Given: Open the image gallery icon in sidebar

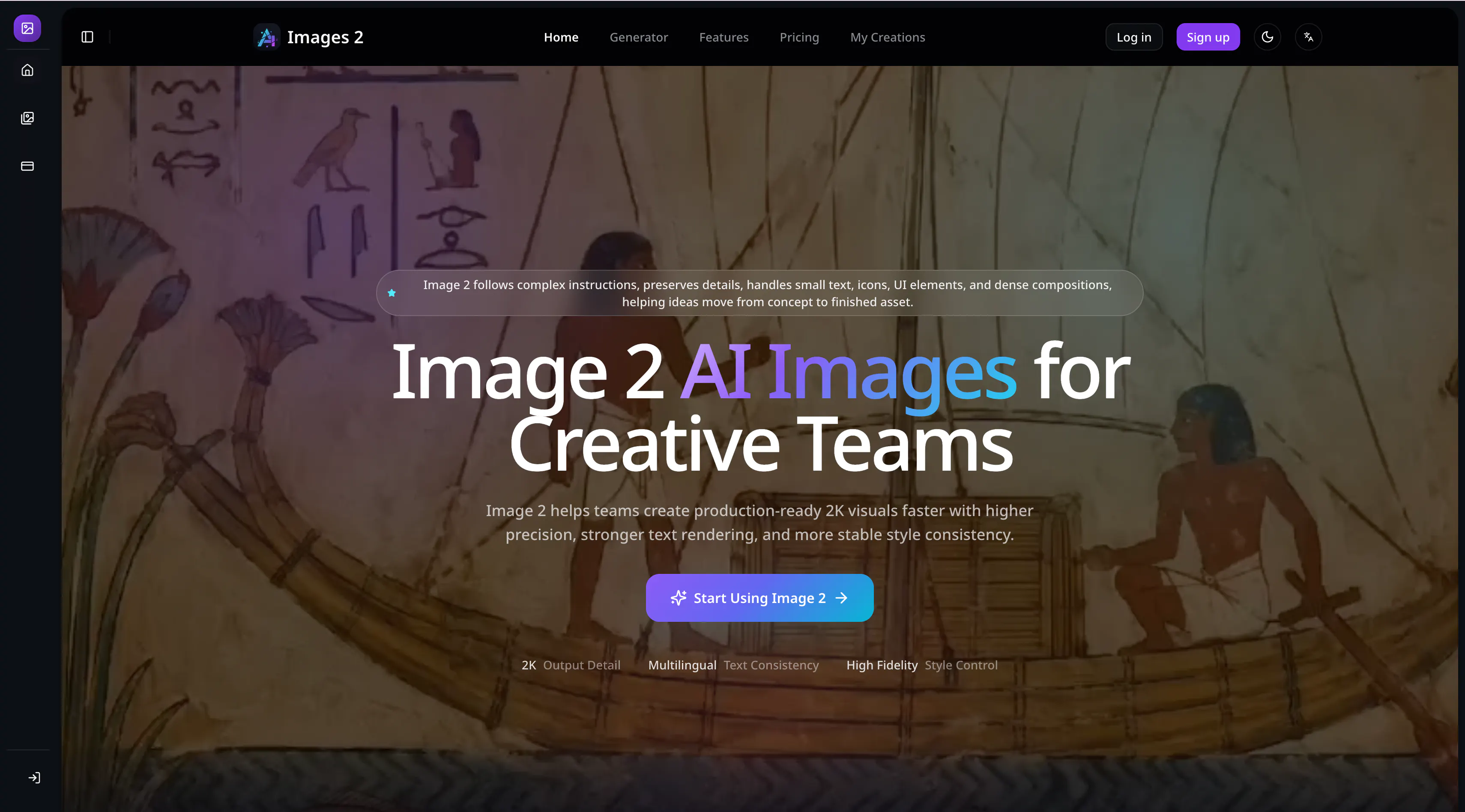Looking at the screenshot, I should 27,118.
